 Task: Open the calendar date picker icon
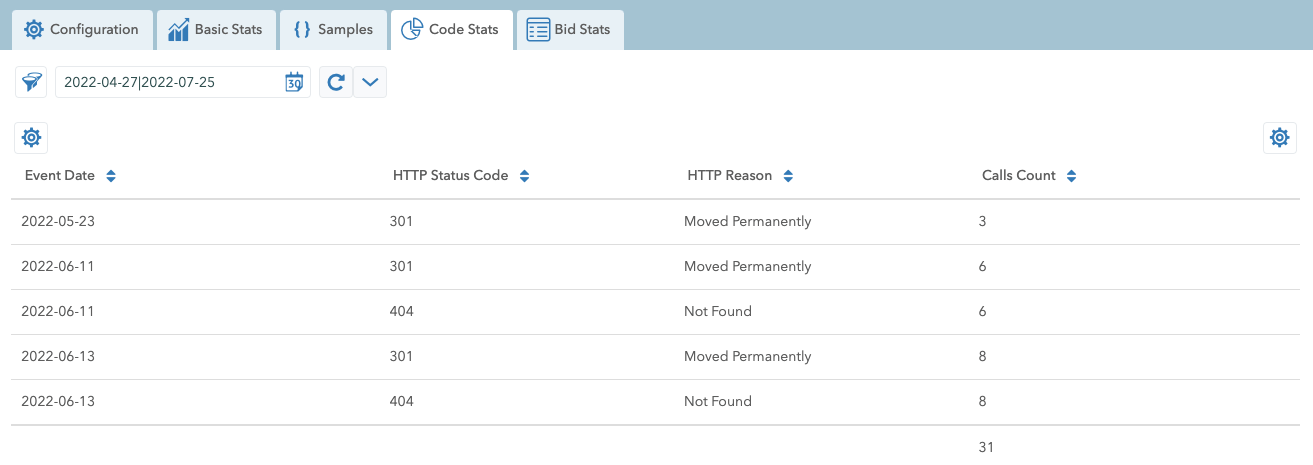click(294, 82)
